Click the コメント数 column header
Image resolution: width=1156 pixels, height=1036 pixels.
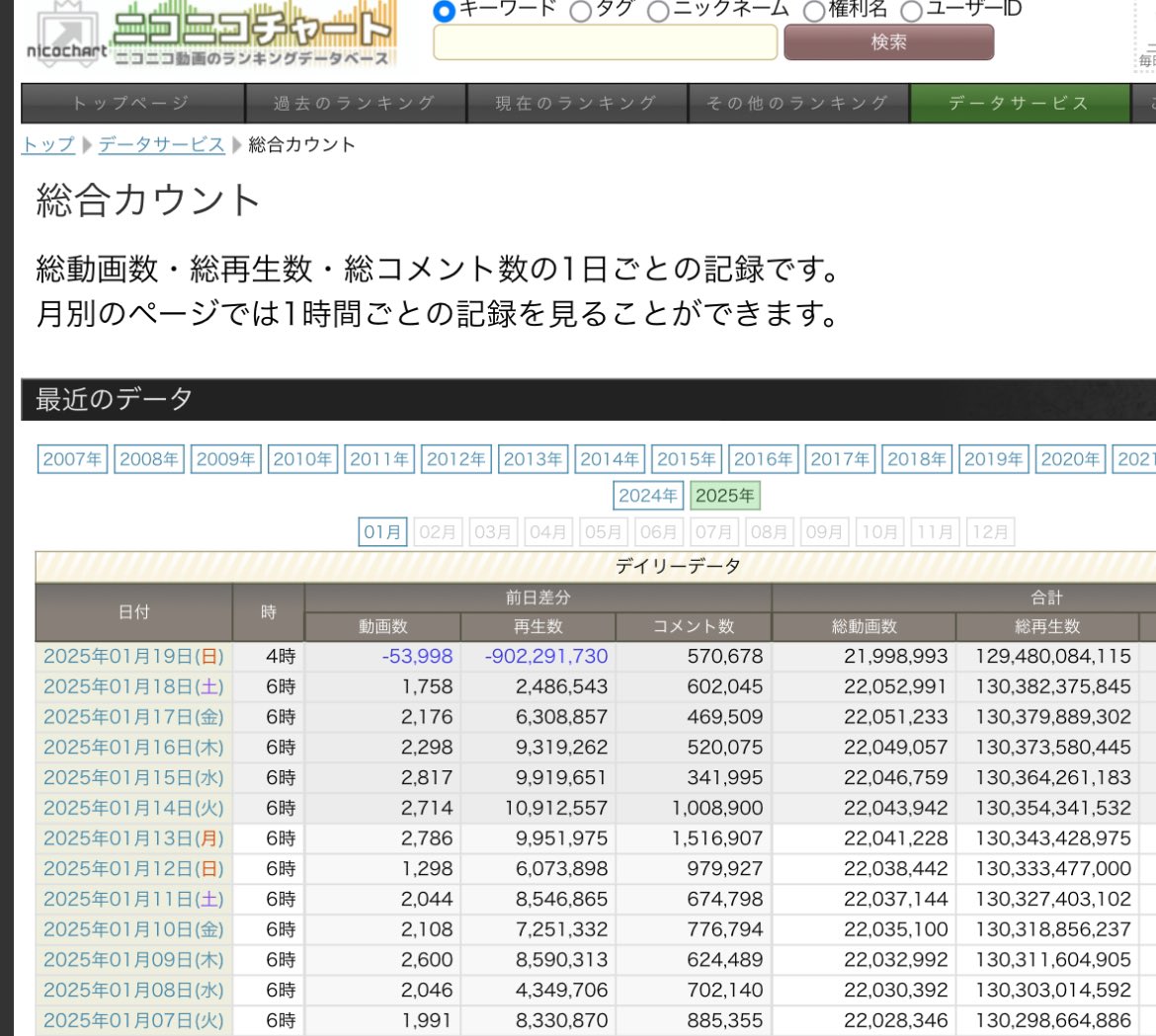pos(694,626)
